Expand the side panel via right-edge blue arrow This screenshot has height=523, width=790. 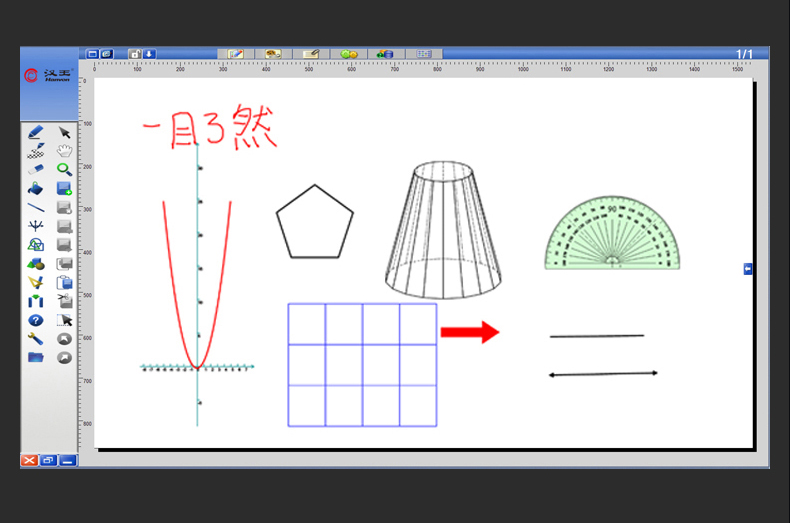747,269
